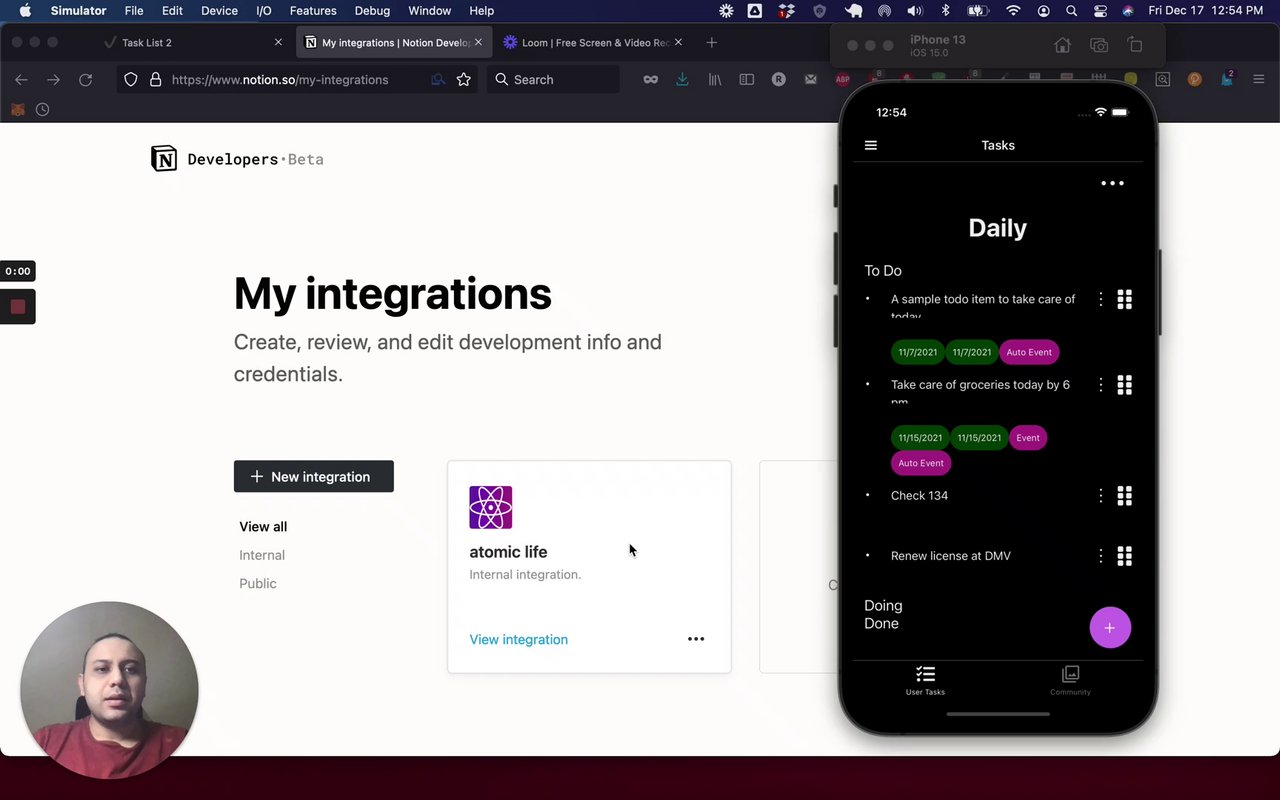Screen dimensions: 1280x800
Task: Tap the grid handle for 'Check 134'
Action: click(x=1125, y=495)
